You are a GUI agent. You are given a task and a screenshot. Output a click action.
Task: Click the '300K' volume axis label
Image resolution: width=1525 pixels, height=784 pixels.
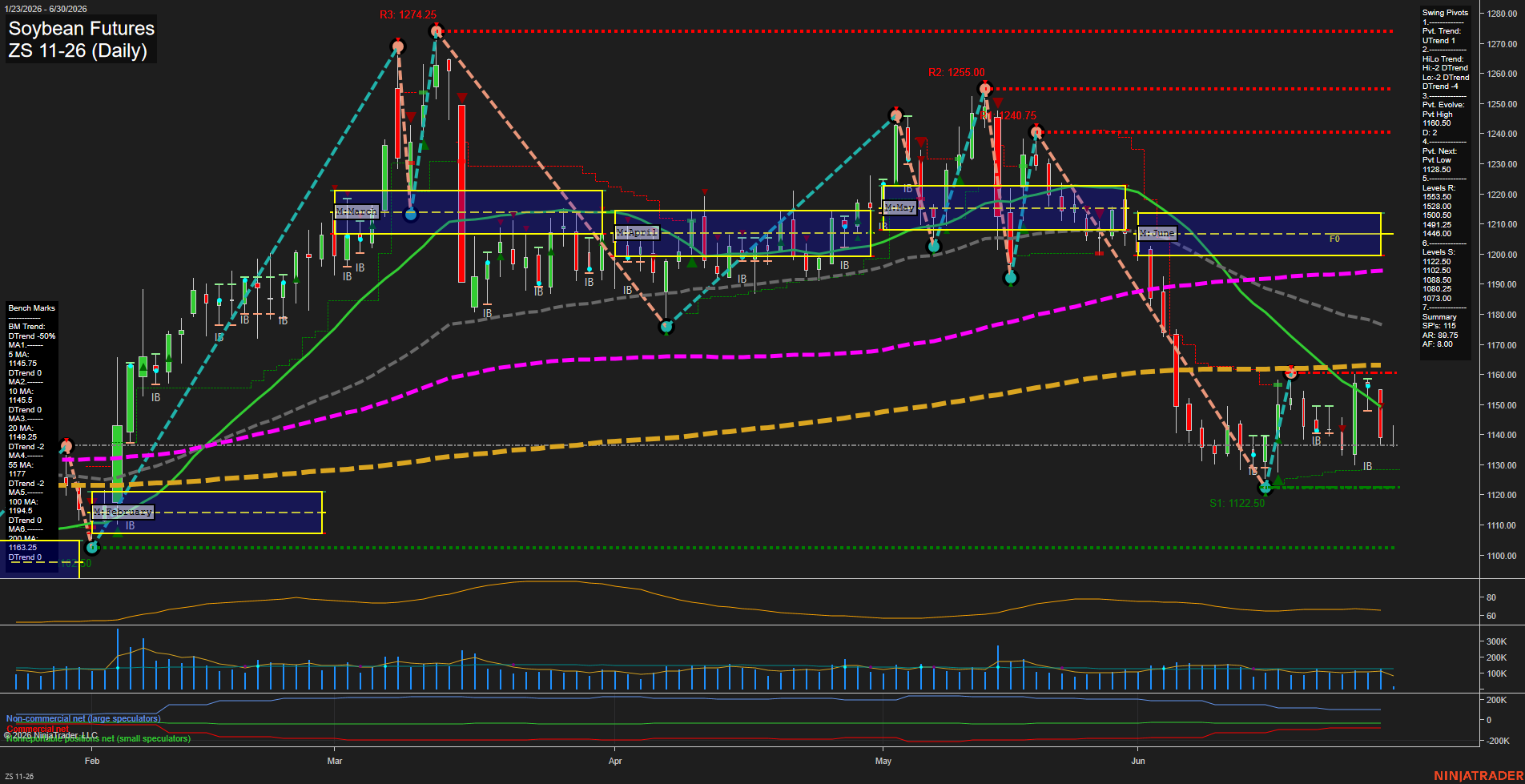coord(1497,641)
